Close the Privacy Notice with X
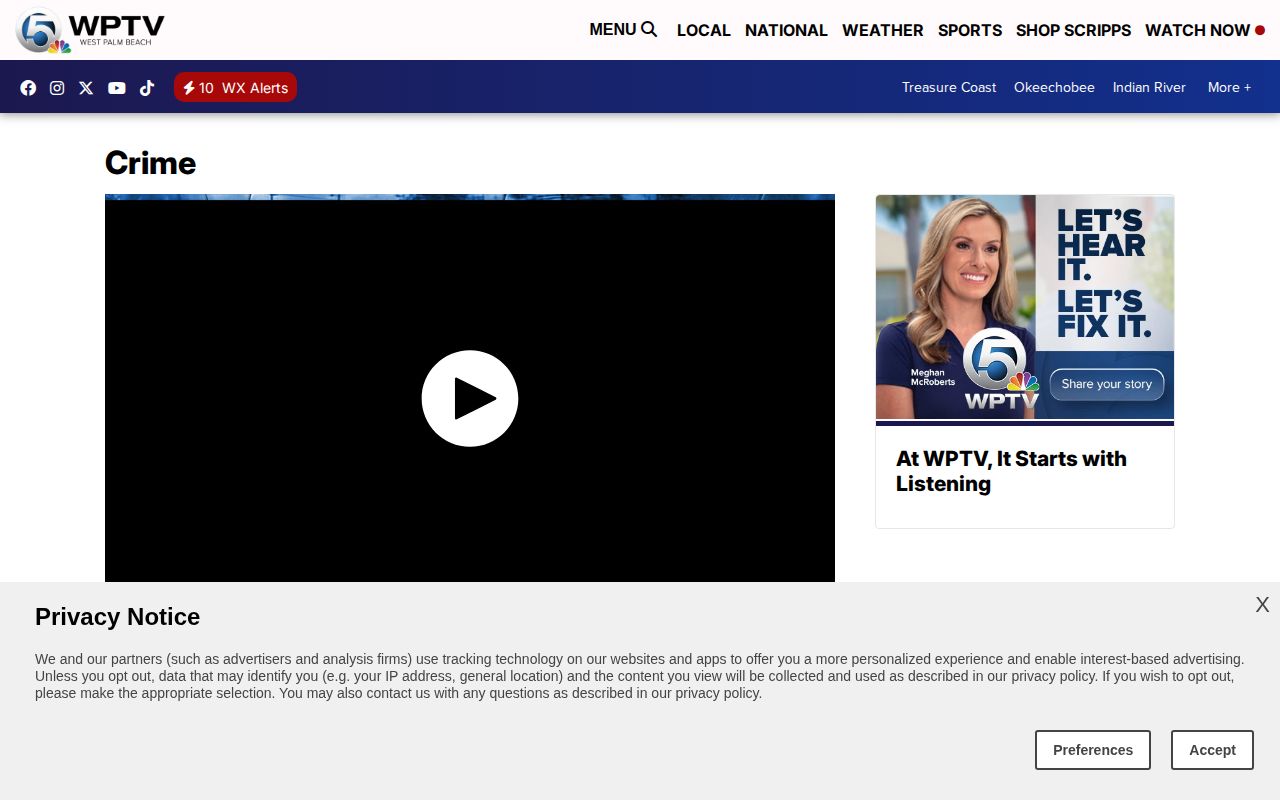This screenshot has width=1280, height=800. tap(1262, 605)
